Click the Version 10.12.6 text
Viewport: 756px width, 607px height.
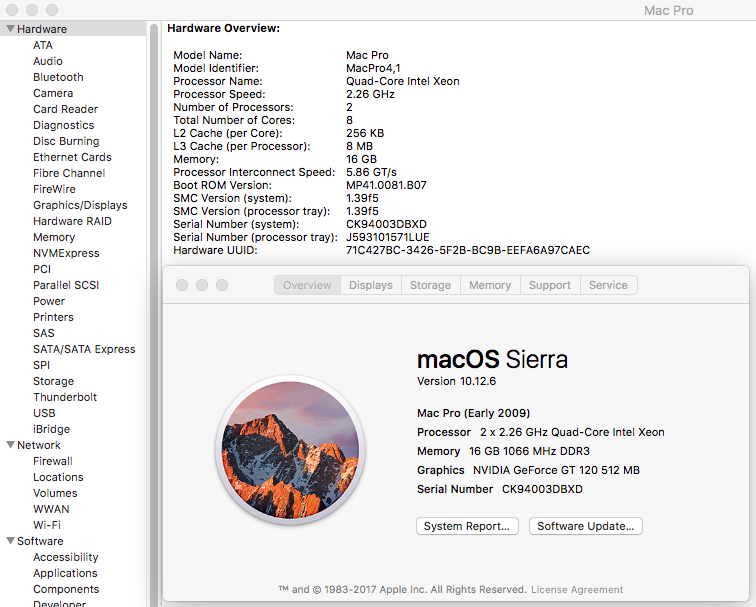456,381
